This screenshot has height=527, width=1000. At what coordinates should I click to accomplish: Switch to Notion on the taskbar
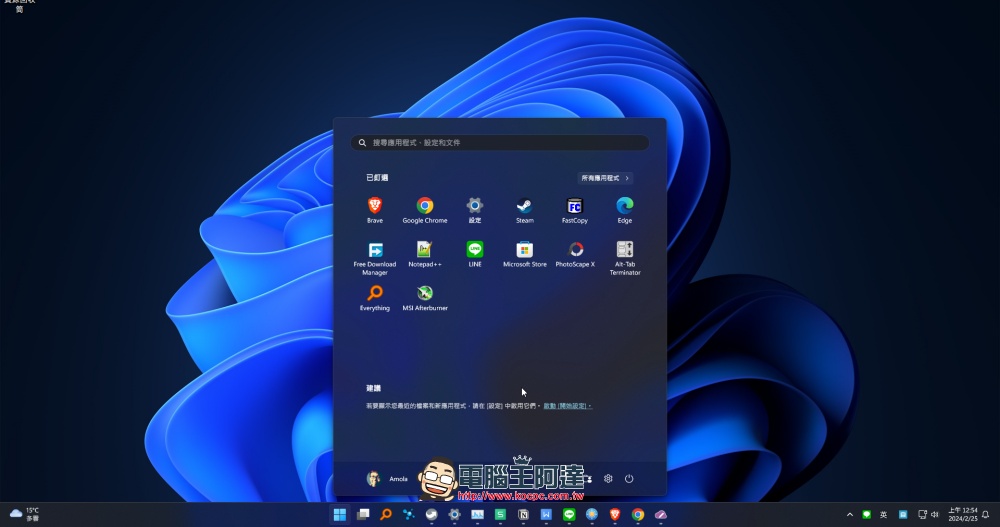point(523,514)
